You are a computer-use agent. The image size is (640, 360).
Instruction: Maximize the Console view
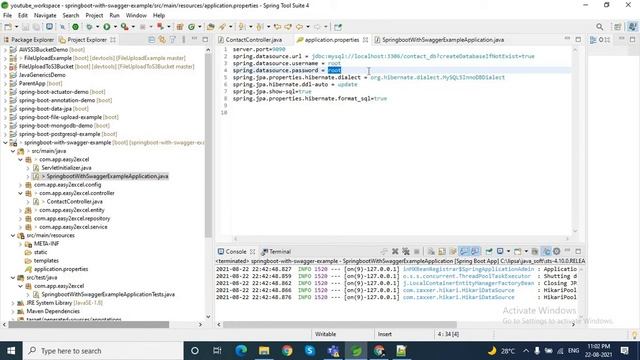click(x=578, y=251)
